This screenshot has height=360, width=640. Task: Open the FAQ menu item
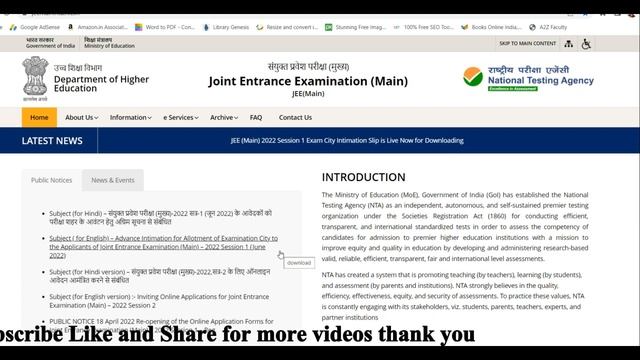(256, 118)
